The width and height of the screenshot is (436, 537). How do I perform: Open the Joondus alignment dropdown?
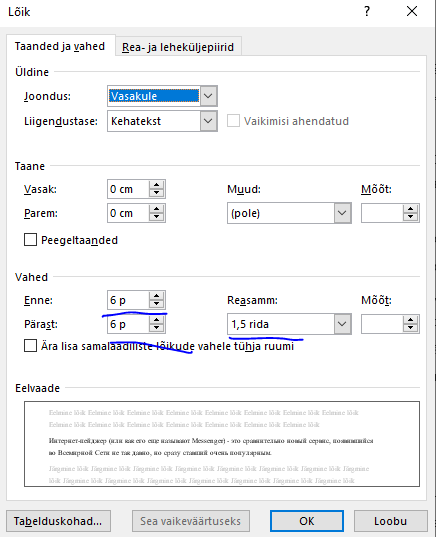pyautogui.click(x=208, y=96)
